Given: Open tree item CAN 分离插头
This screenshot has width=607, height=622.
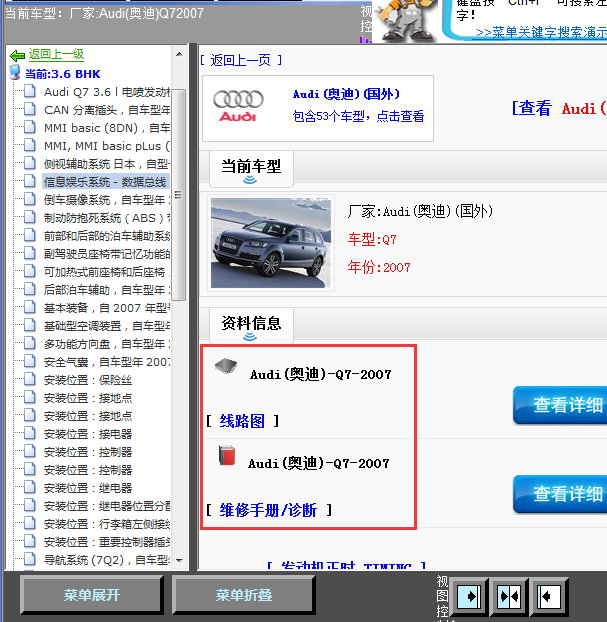Looking at the screenshot, I should [x=107, y=110].
